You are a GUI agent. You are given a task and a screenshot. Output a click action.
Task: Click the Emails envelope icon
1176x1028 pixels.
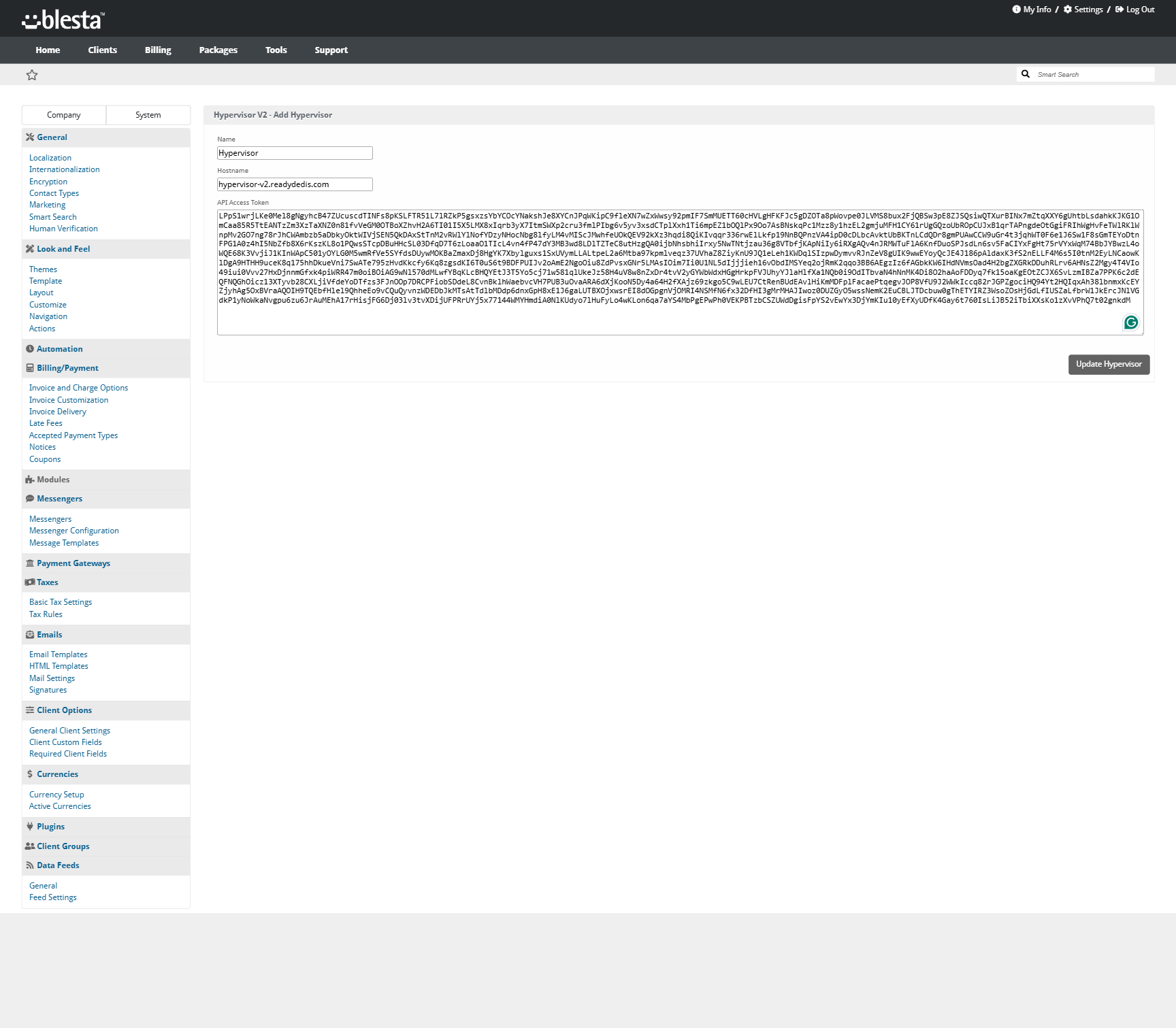point(30,635)
